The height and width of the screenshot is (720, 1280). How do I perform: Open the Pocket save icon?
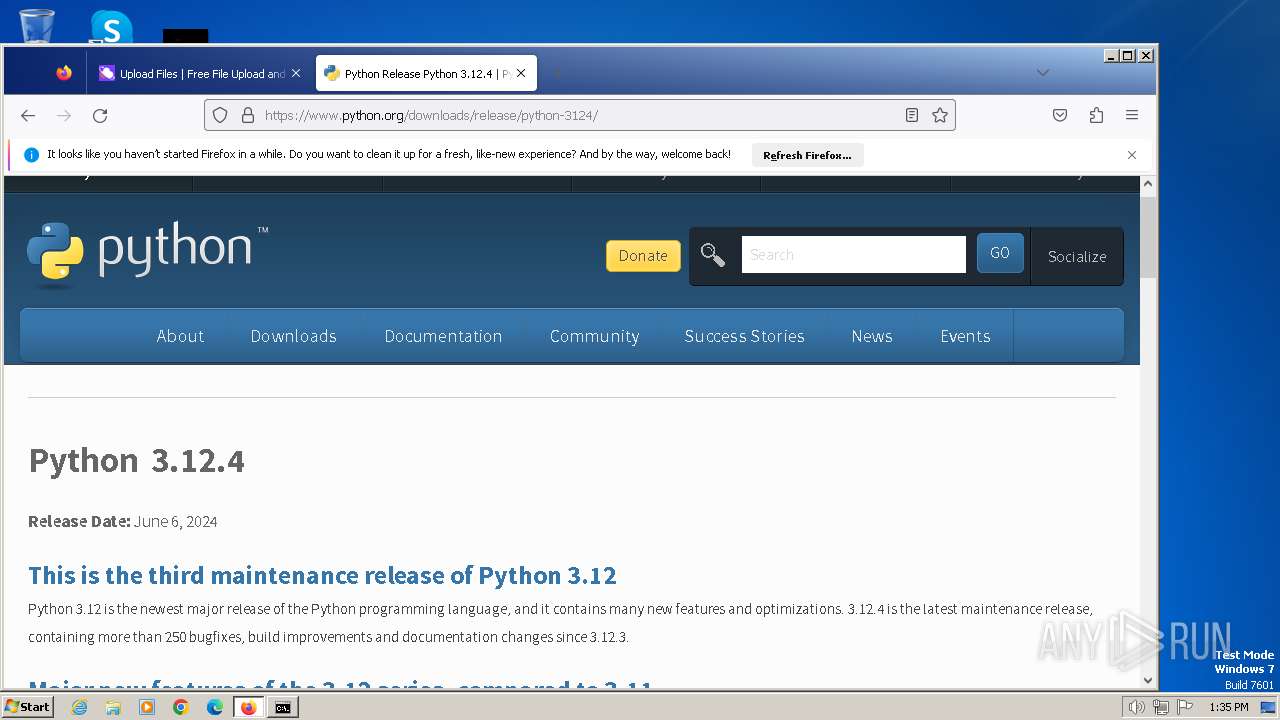pos(1060,115)
